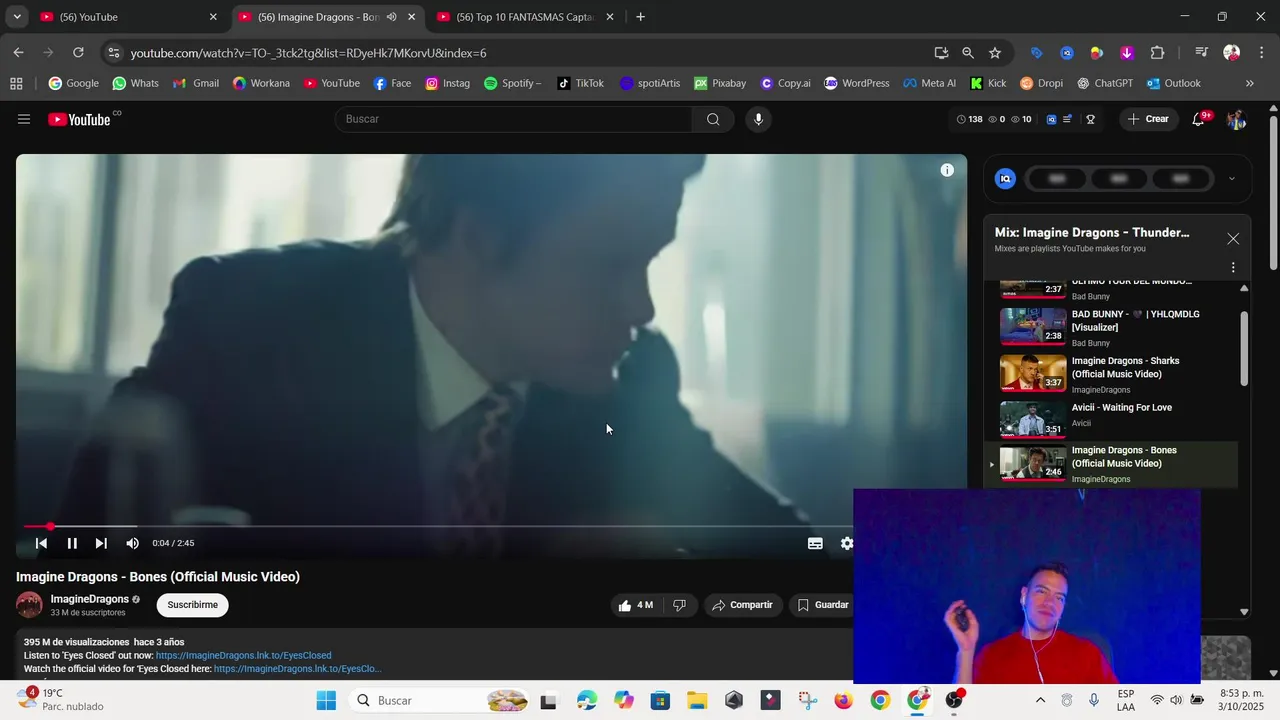The height and width of the screenshot is (720, 1280).
Task: Reload the current page
Action: [x=78, y=53]
